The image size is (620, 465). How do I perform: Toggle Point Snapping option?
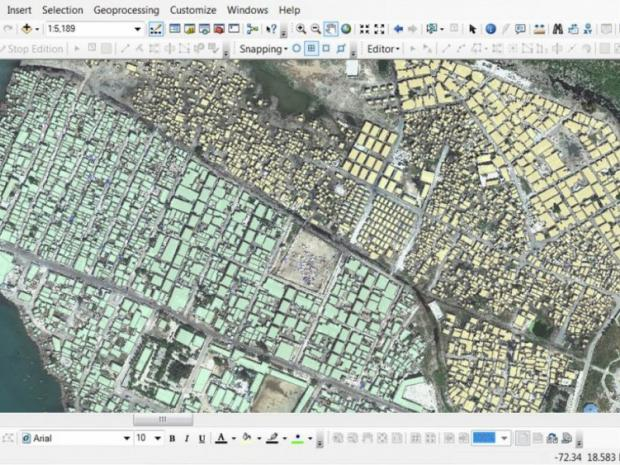pos(297,49)
